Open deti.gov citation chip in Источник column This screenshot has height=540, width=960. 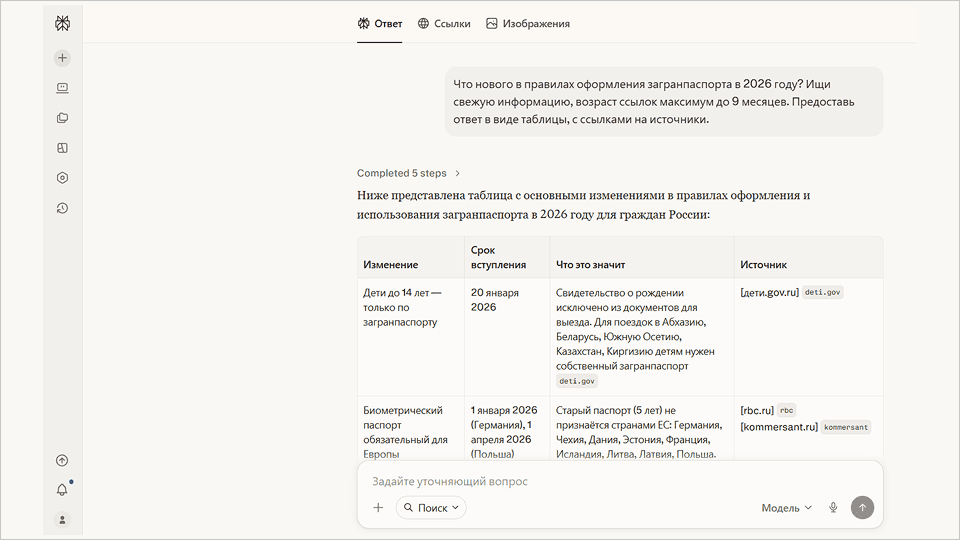(822, 293)
